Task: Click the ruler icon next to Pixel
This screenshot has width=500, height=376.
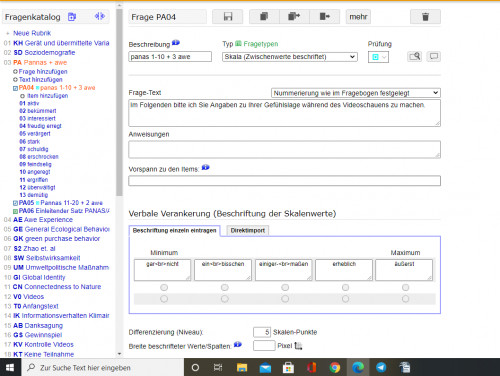Action: coord(298,346)
